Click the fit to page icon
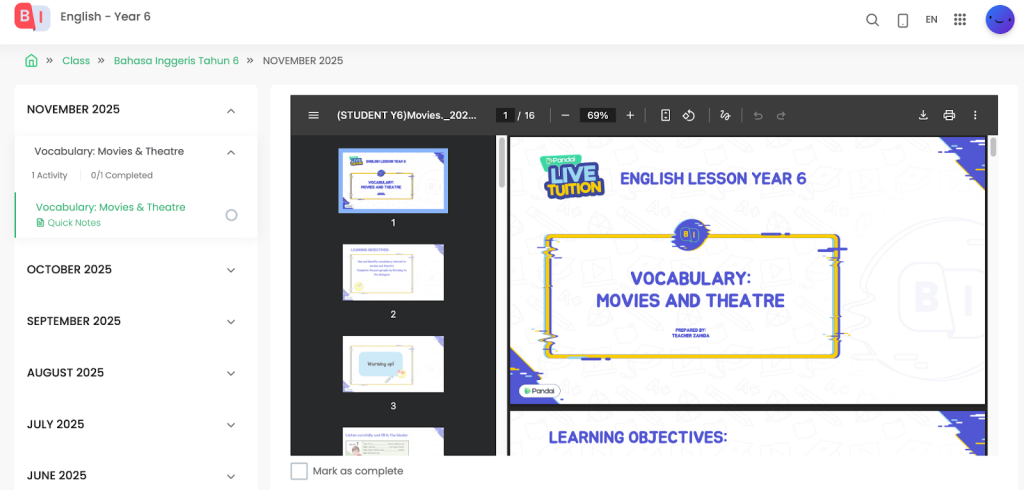The width and height of the screenshot is (1024, 490). tap(665, 116)
